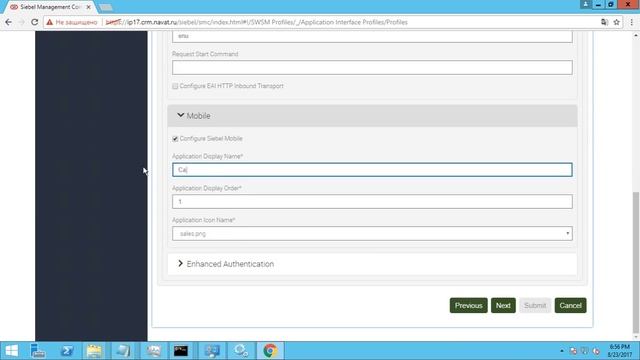Screen dimensions: 640x360
Task: Enable Configure EAI HTTP Inbound Transport
Action: coord(175,86)
